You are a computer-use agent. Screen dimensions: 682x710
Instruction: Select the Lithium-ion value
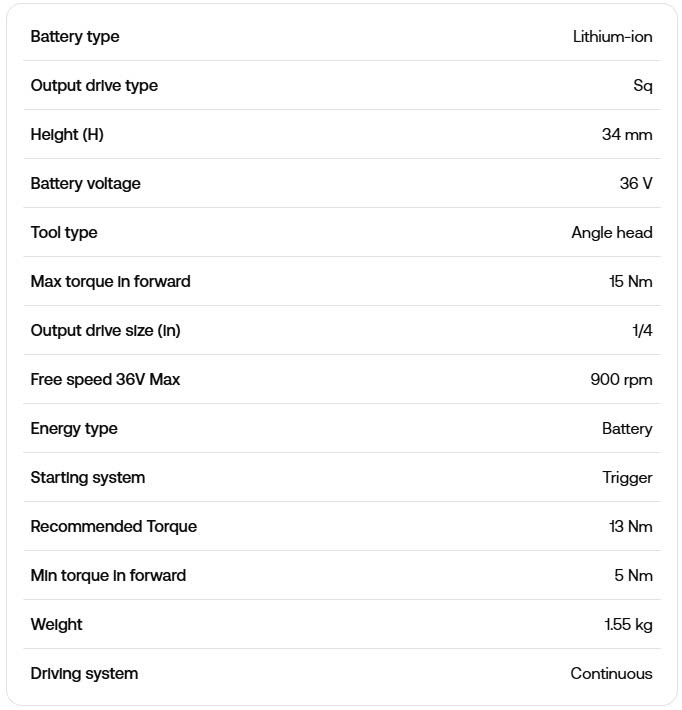click(x=612, y=37)
